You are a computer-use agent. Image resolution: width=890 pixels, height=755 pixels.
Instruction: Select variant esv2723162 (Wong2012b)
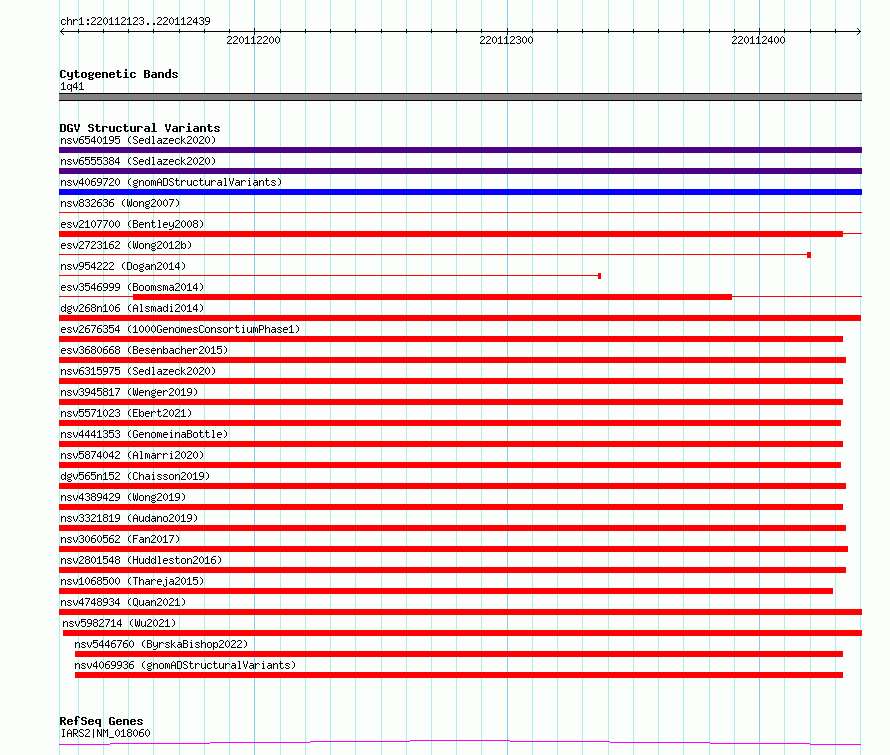[126, 245]
